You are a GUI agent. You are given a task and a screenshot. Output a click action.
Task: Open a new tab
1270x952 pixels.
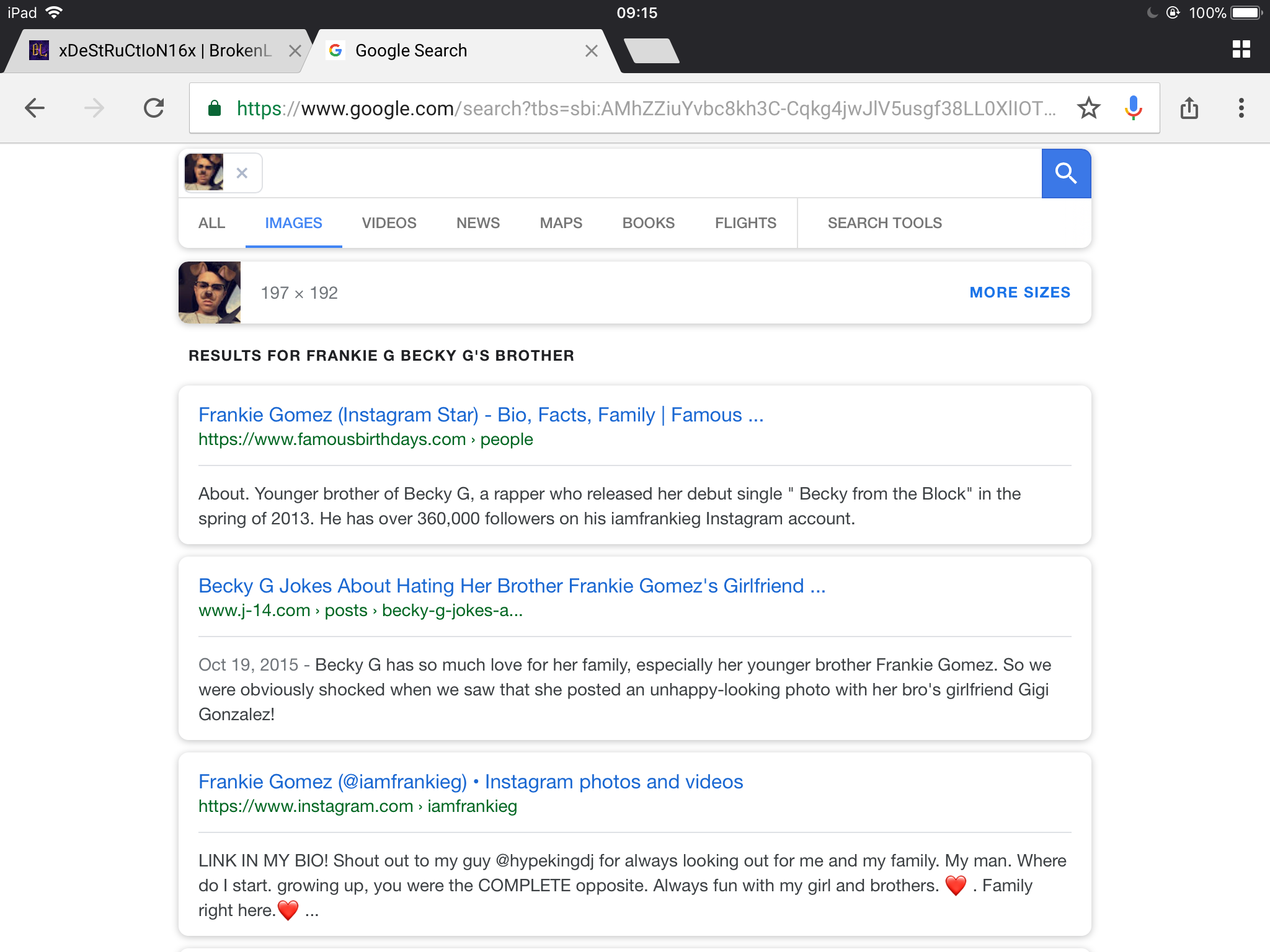pyautogui.click(x=651, y=51)
